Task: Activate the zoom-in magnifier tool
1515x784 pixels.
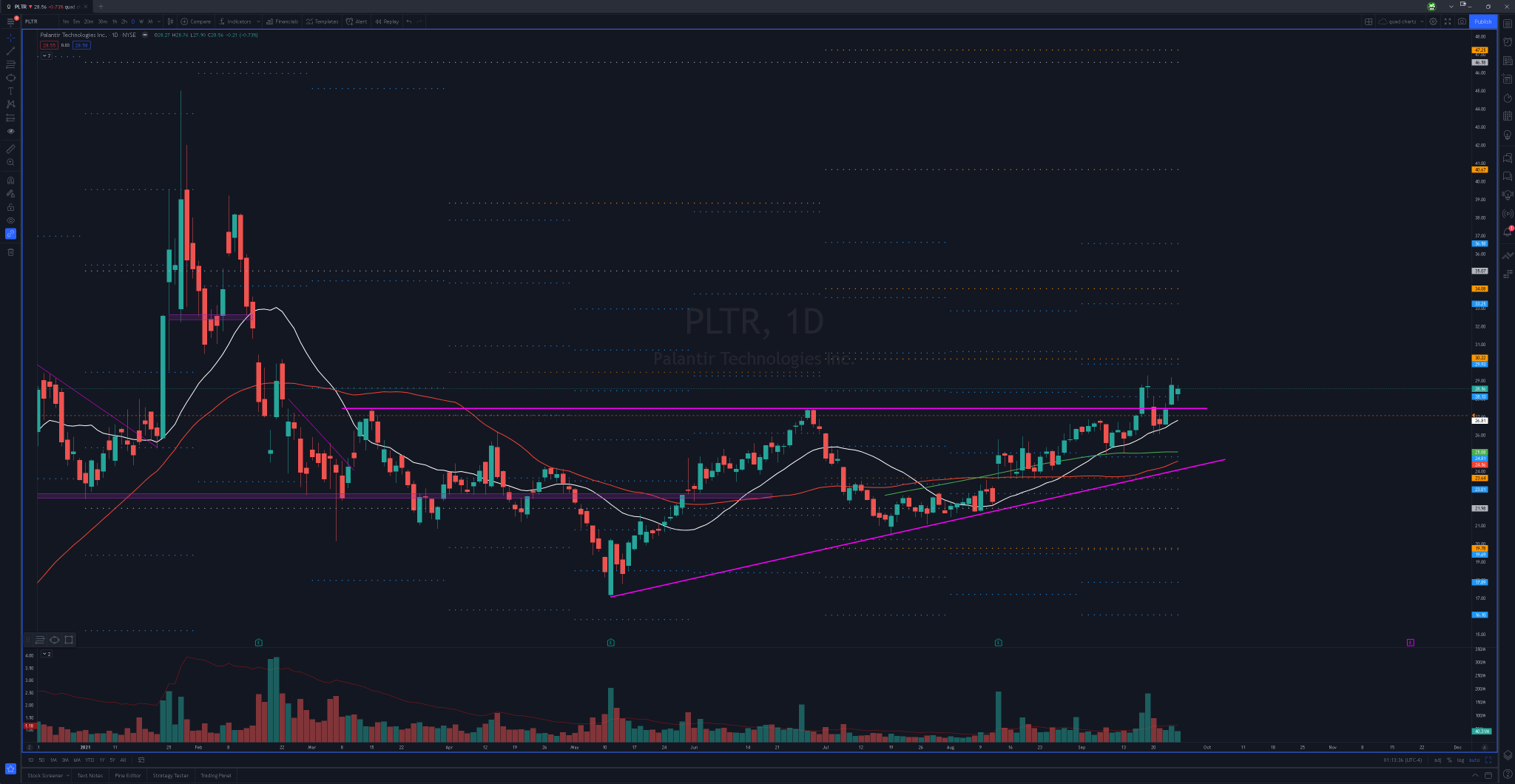Action: point(10,162)
